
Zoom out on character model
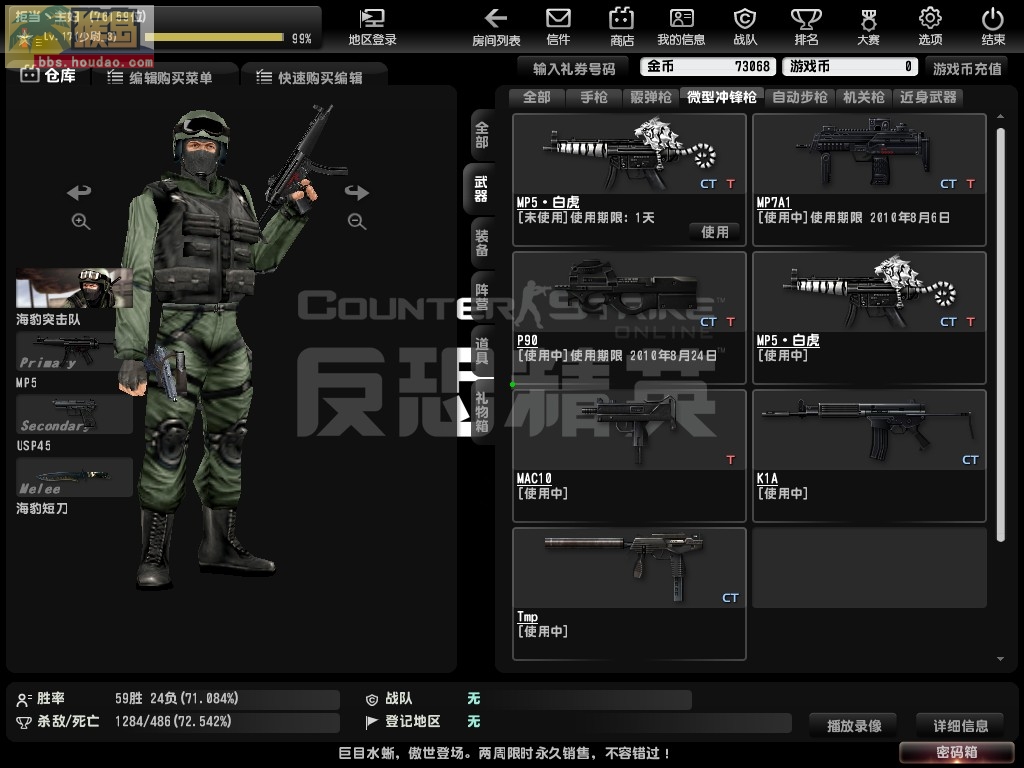point(357,221)
